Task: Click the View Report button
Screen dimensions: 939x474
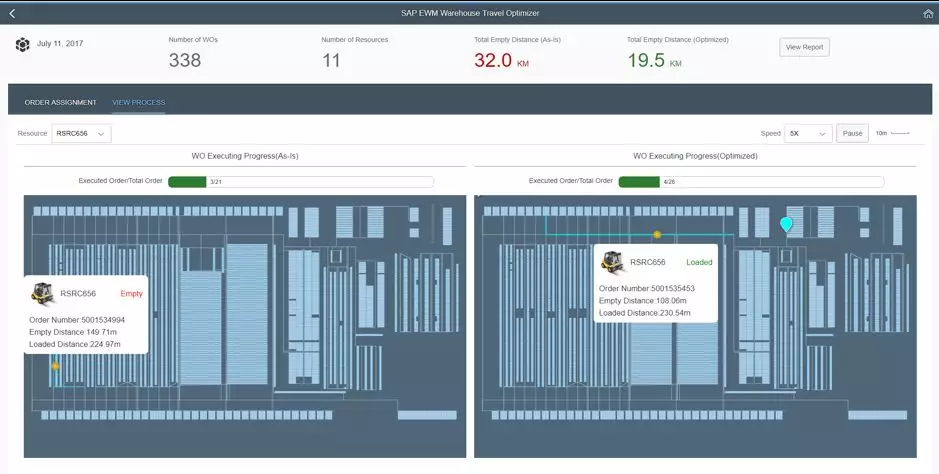Action: [804, 47]
